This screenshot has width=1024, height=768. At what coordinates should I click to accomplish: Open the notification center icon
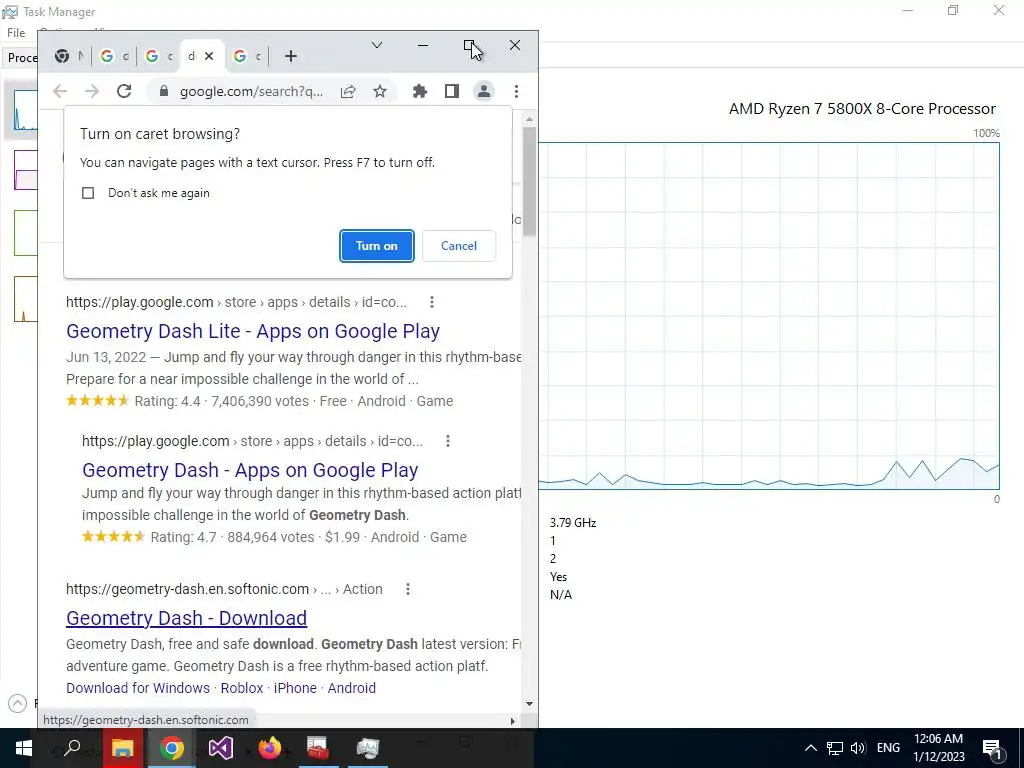click(x=993, y=749)
